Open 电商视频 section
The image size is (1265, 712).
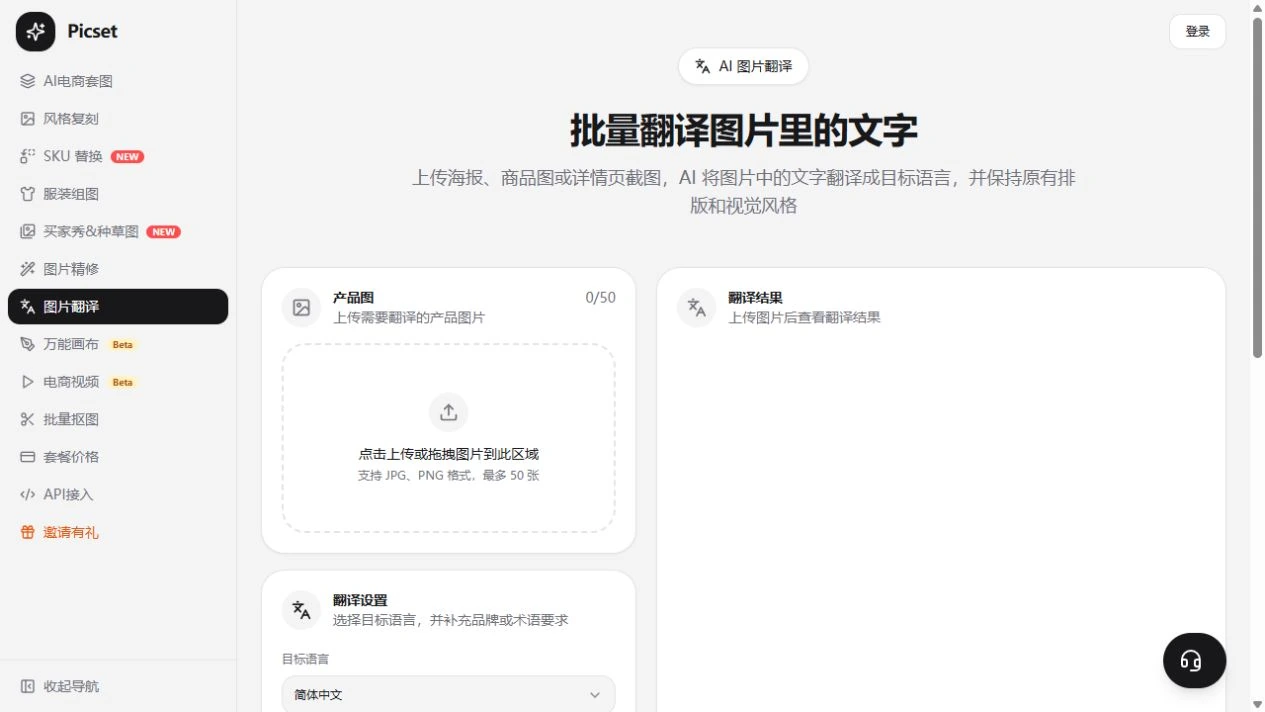pos(118,382)
